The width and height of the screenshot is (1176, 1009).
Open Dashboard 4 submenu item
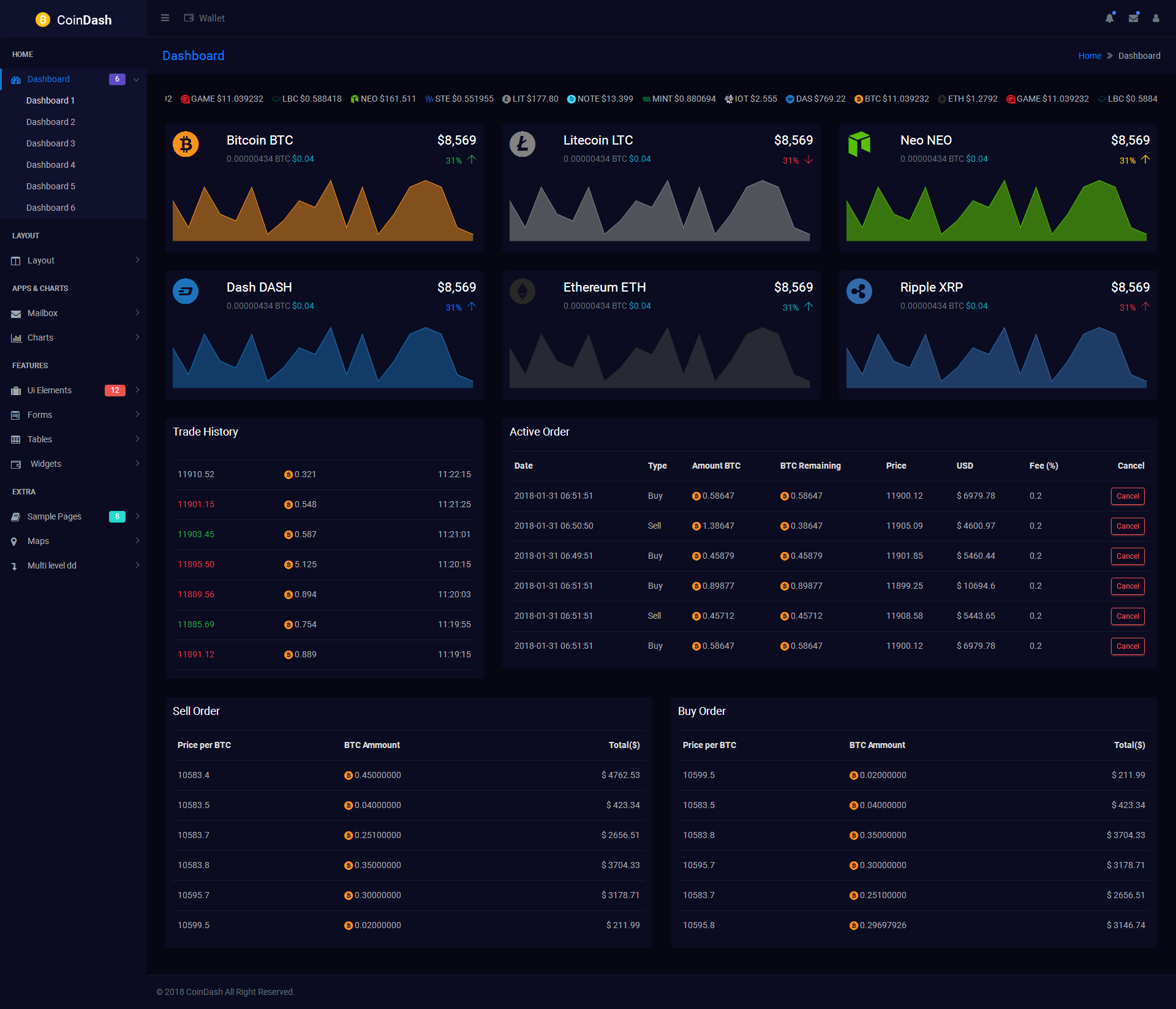click(51, 165)
